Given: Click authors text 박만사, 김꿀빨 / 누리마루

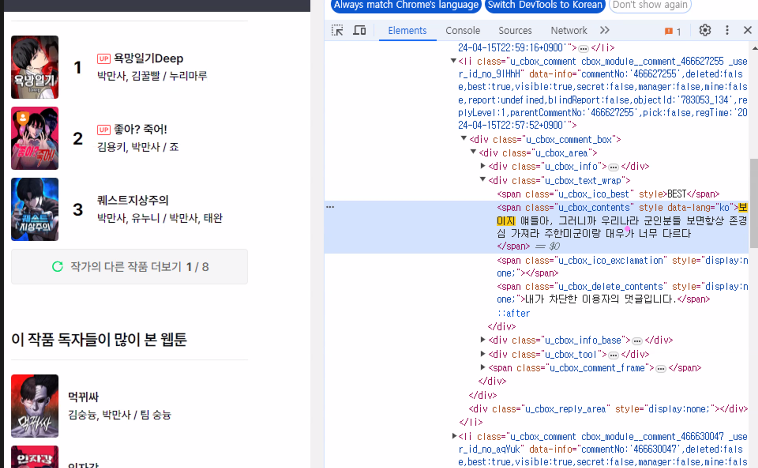Looking at the screenshot, I should [152, 76].
